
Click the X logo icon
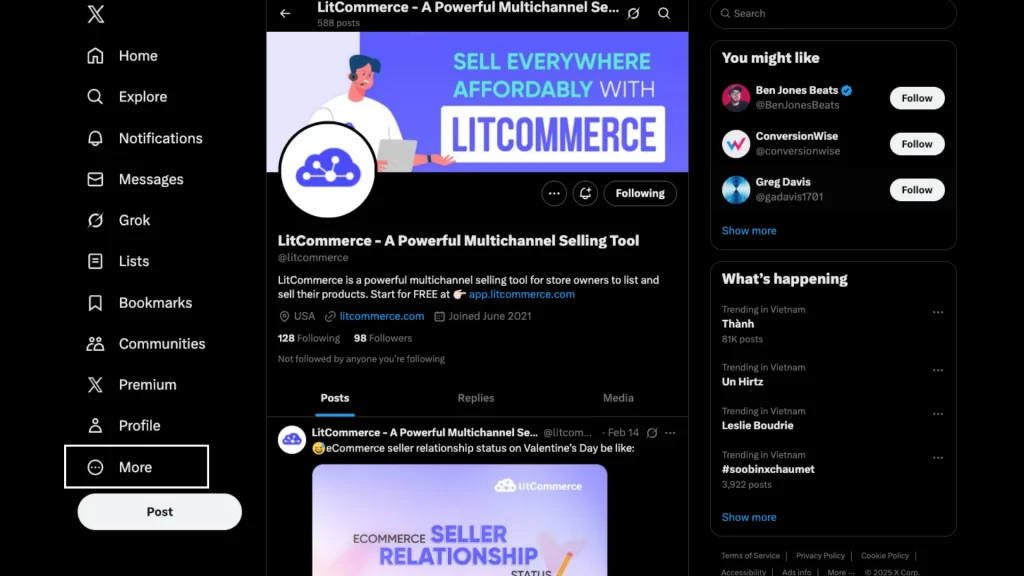click(95, 14)
